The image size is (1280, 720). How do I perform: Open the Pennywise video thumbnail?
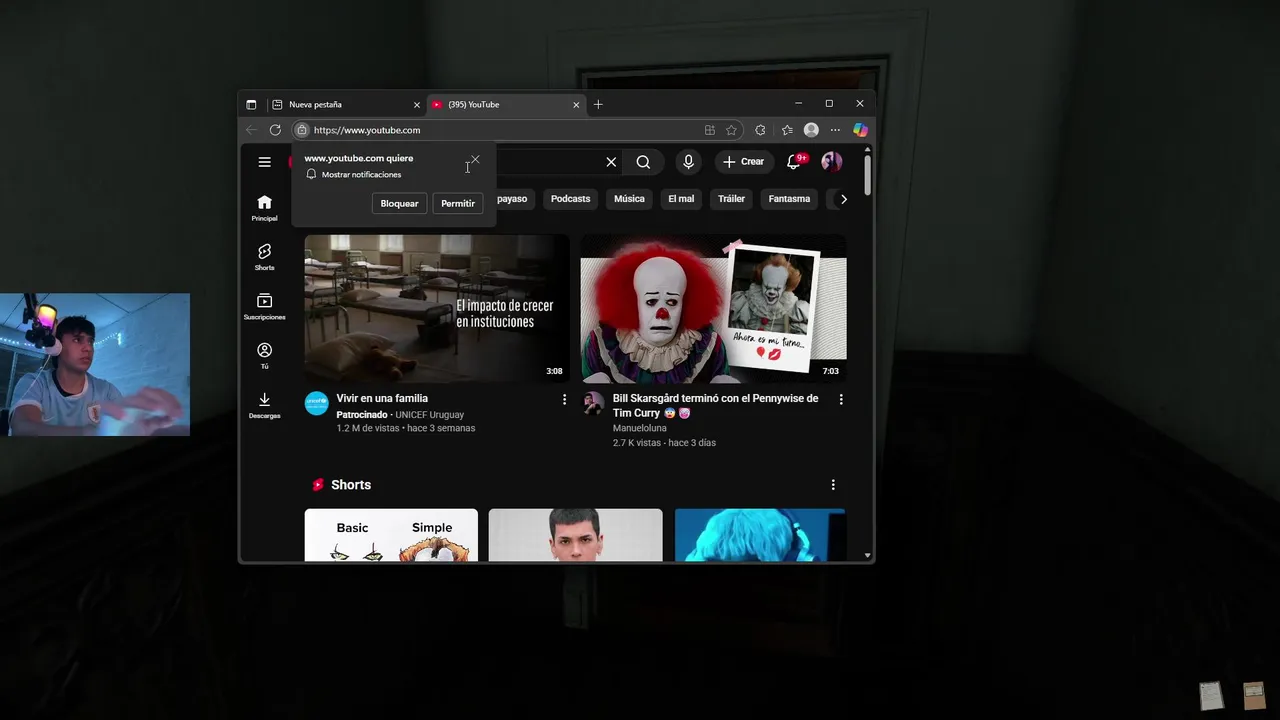point(713,308)
